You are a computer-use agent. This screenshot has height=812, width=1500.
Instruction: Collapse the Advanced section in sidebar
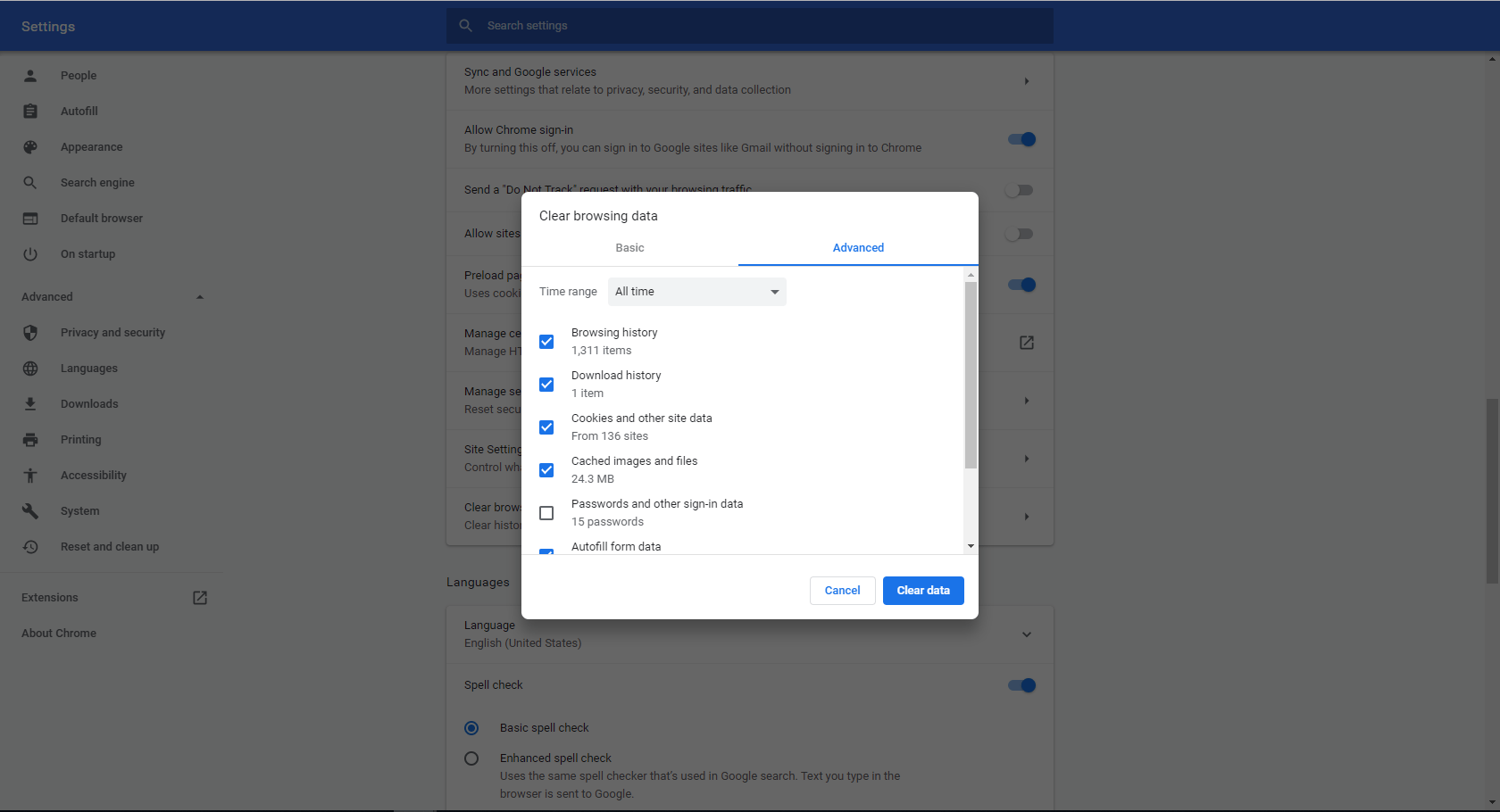[x=199, y=296]
